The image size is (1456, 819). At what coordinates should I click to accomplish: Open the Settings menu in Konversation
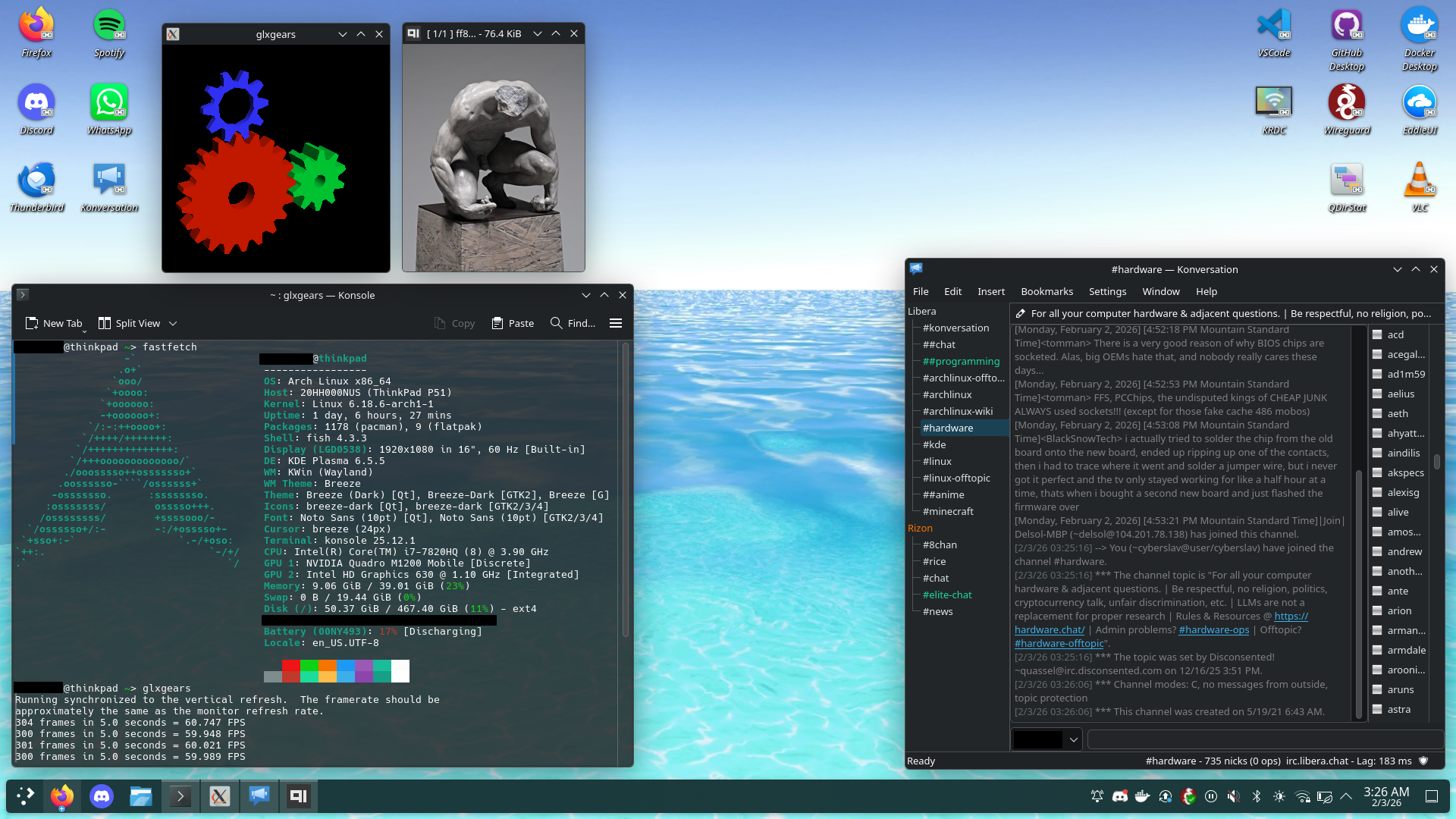pos(1107,291)
